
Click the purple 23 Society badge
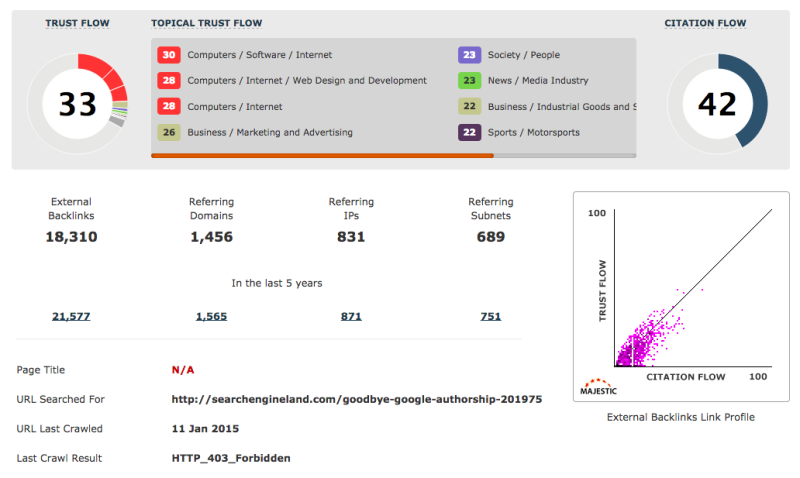[469, 55]
